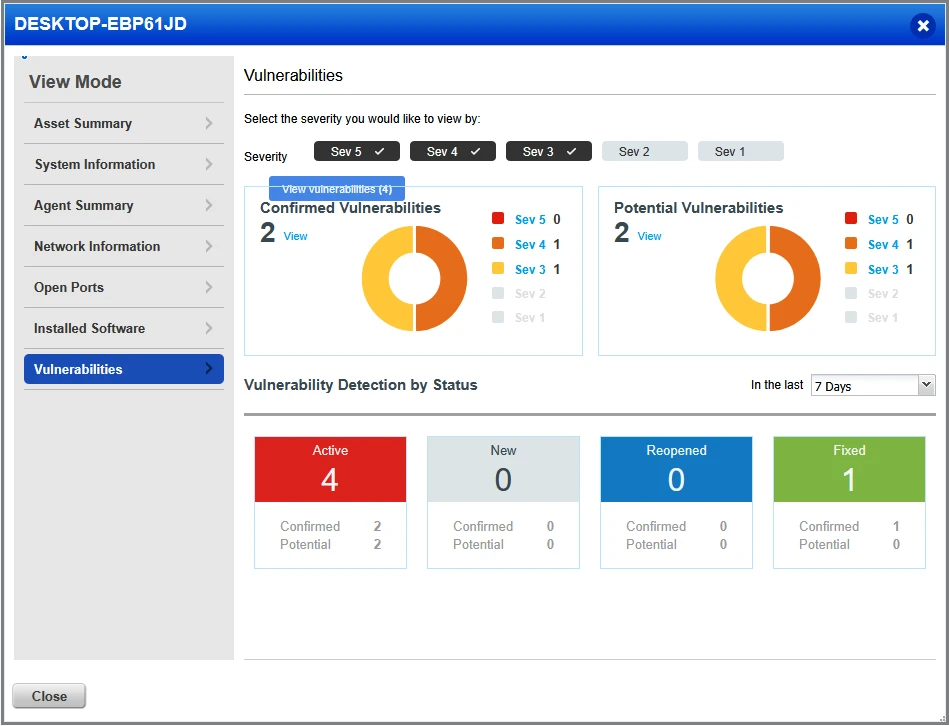Enable the Sev 2 severity filter

645,151
